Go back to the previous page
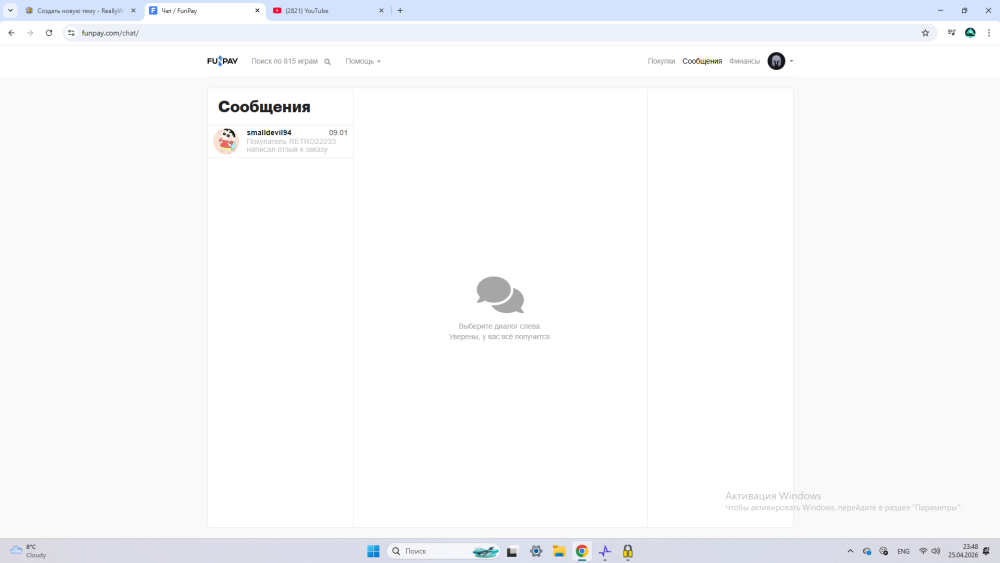The width and height of the screenshot is (1000, 563). [x=11, y=33]
